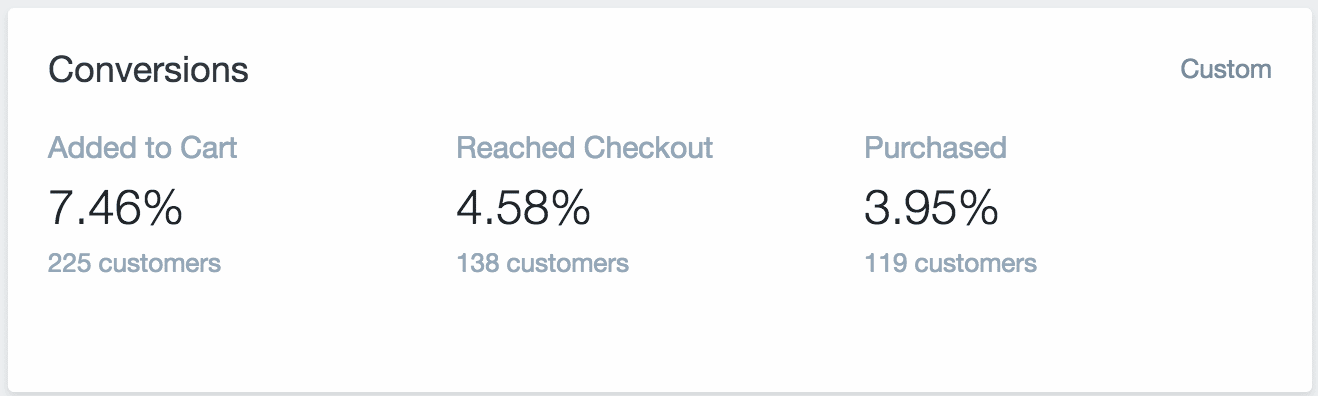This screenshot has height=396, width=1318.
Task: Open the 138 customers link
Action: (x=542, y=264)
